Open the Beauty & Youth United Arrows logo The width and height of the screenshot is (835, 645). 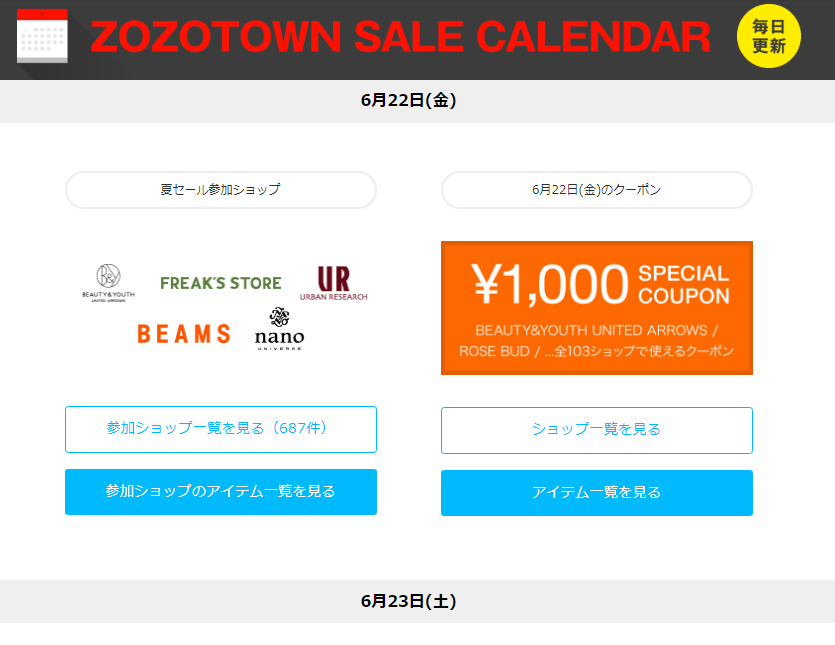click(x=108, y=283)
